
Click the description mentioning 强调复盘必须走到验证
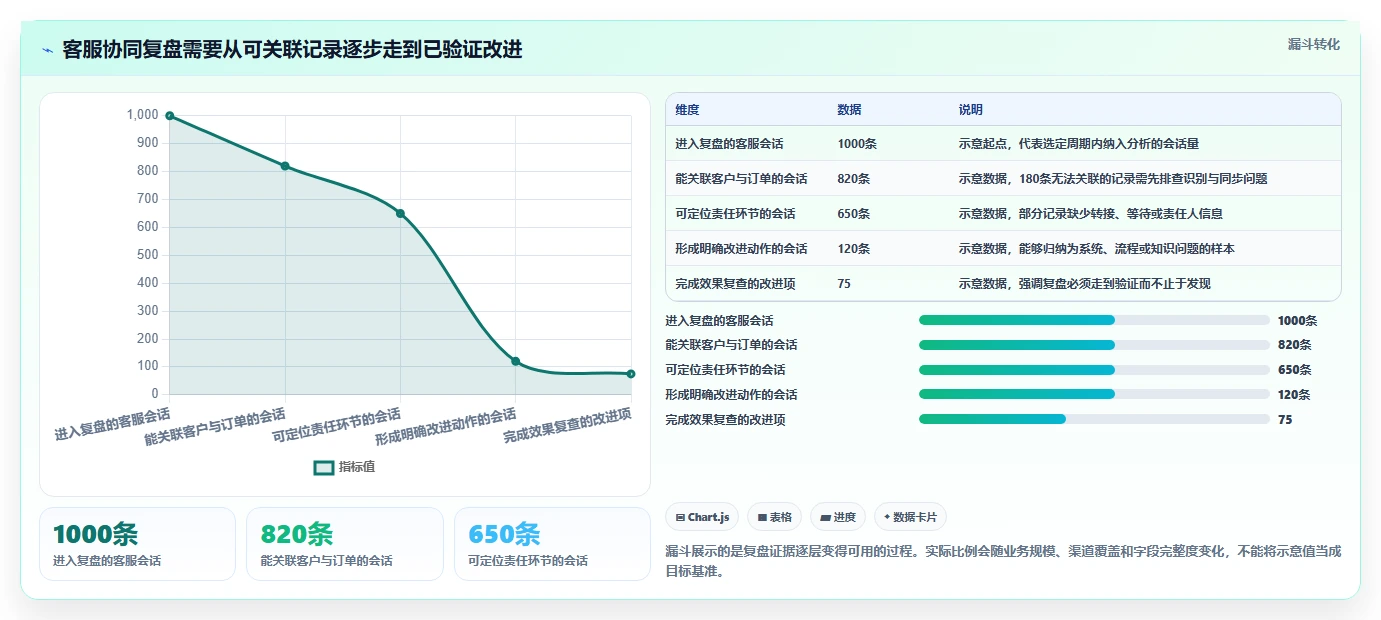click(x=1084, y=283)
